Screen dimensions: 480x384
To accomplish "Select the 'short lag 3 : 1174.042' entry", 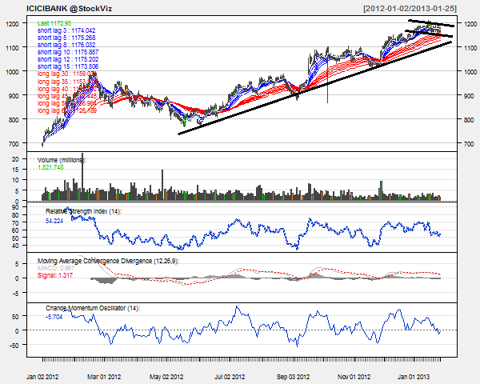I will coord(66,31).
